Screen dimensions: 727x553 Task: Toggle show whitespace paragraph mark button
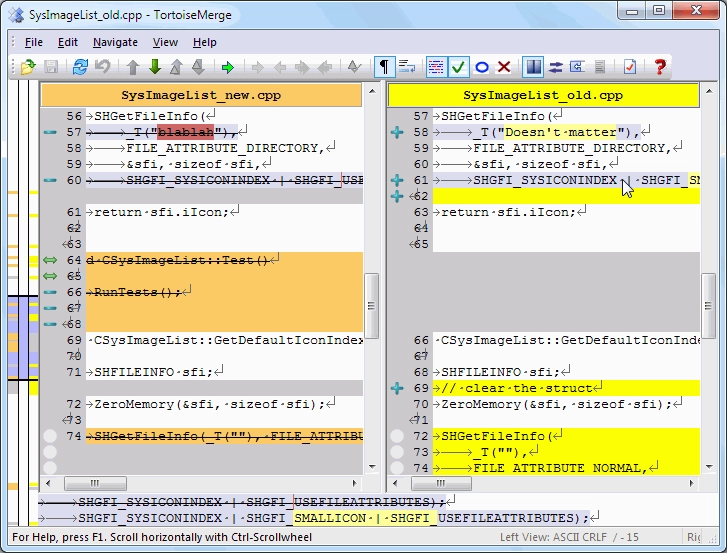point(384,67)
